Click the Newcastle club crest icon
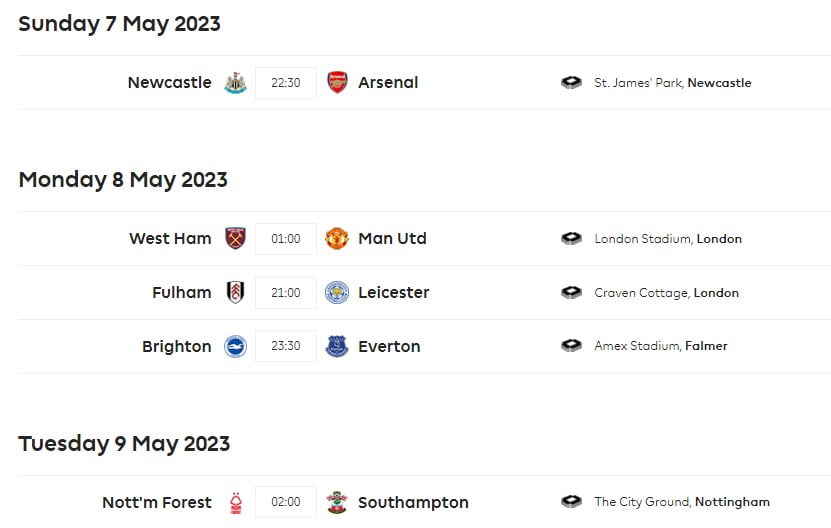This screenshot has width=831, height=528. pyautogui.click(x=235, y=83)
